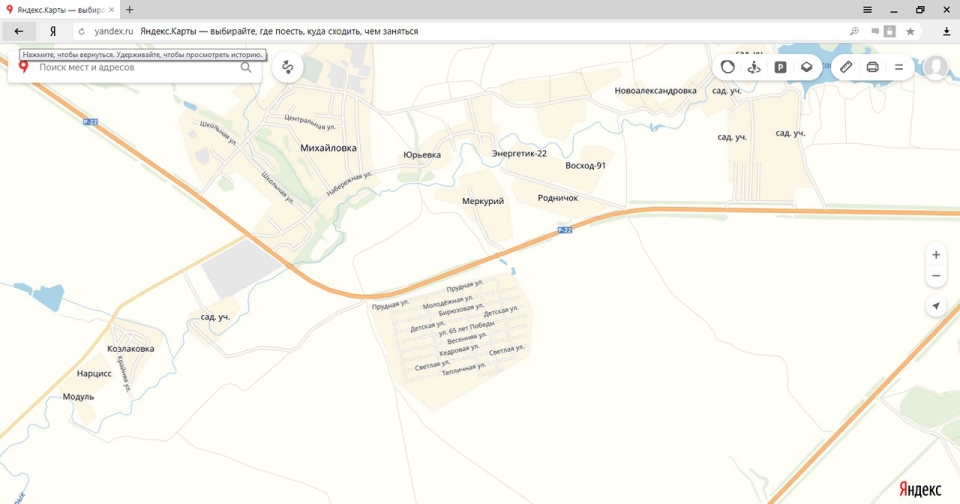Screen dimensions: 960x504
Task: Click the route builder button
Action: [288, 67]
